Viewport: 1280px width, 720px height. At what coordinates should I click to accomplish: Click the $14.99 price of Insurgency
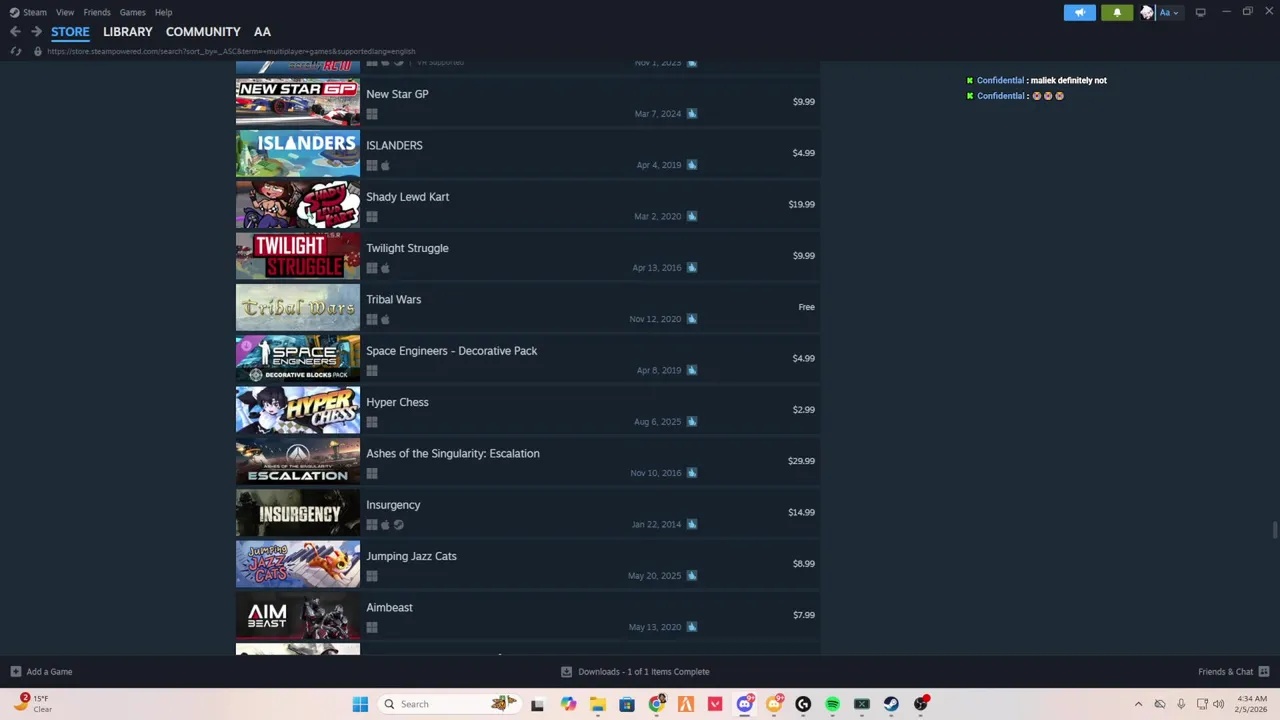[x=801, y=512]
